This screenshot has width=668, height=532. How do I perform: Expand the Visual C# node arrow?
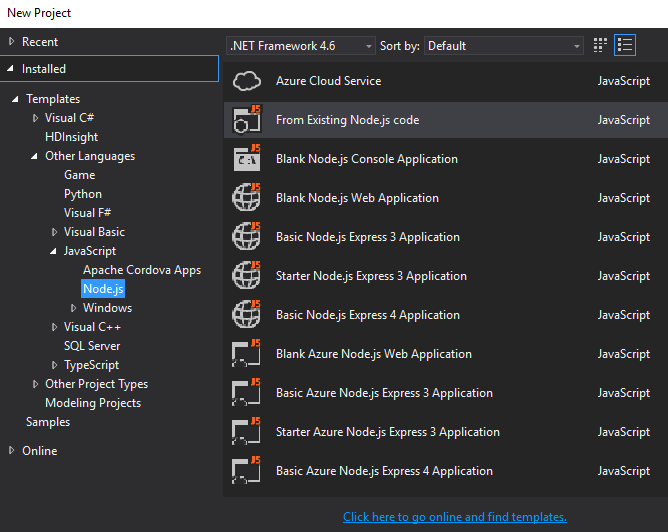[x=35, y=118]
